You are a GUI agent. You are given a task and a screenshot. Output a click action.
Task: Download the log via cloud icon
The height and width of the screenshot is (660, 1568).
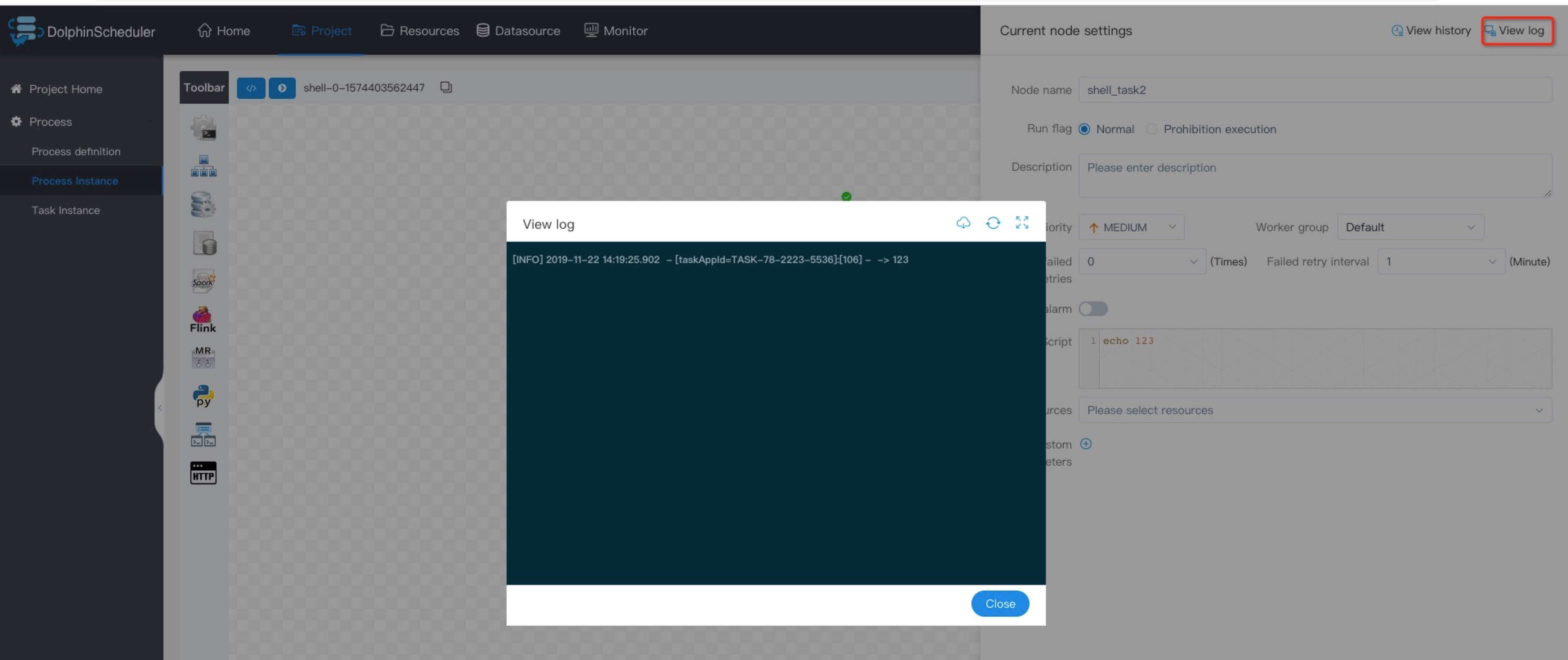click(963, 223)
